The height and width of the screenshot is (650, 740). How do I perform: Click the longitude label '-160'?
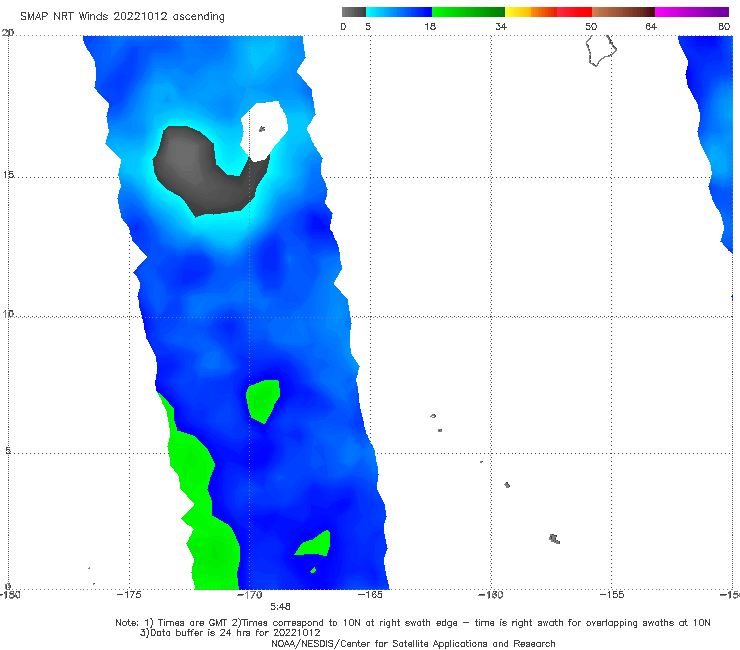click(490, 595)
